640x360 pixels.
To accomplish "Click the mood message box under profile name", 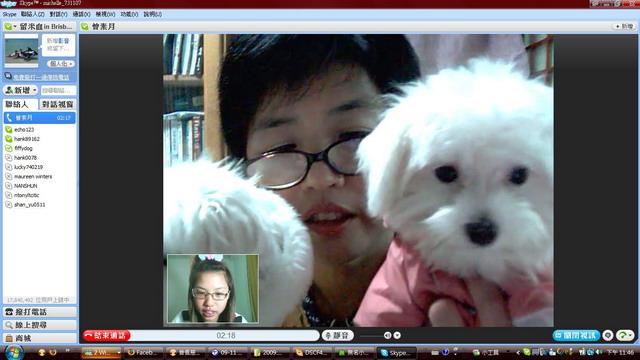I will click(x=58, y=45).
